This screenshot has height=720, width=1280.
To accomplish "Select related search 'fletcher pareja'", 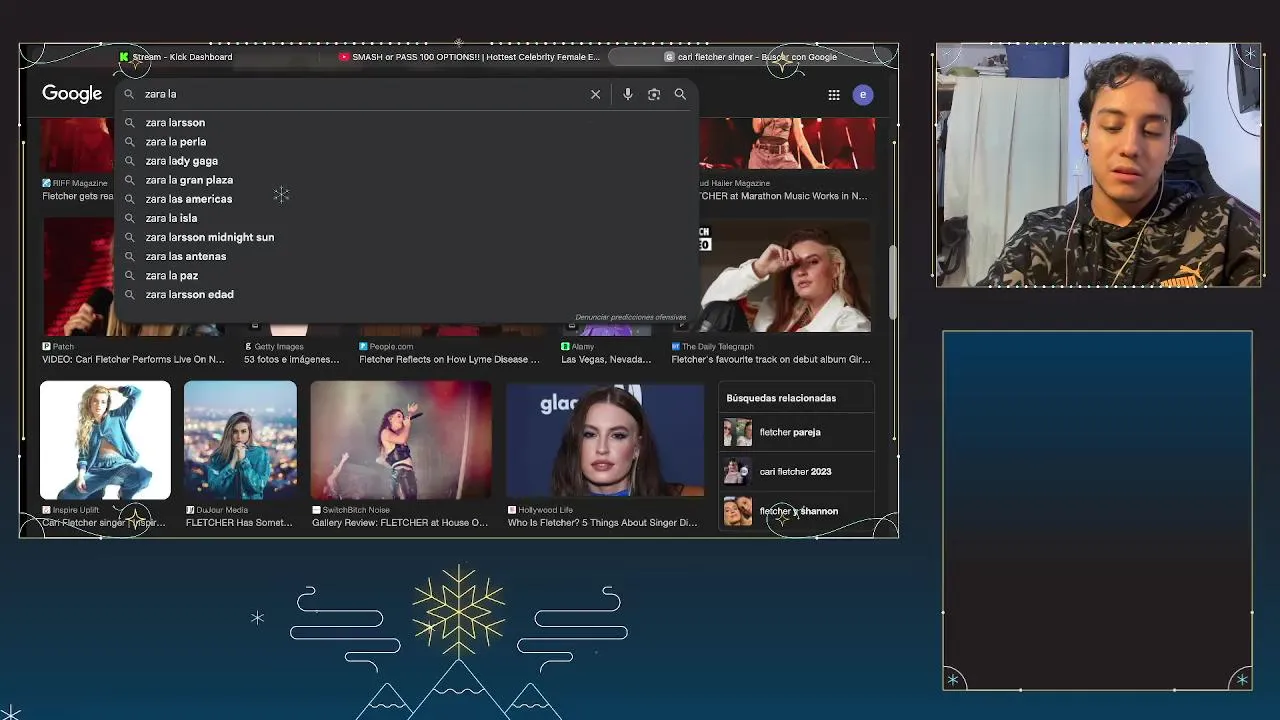I will [797, 432].
